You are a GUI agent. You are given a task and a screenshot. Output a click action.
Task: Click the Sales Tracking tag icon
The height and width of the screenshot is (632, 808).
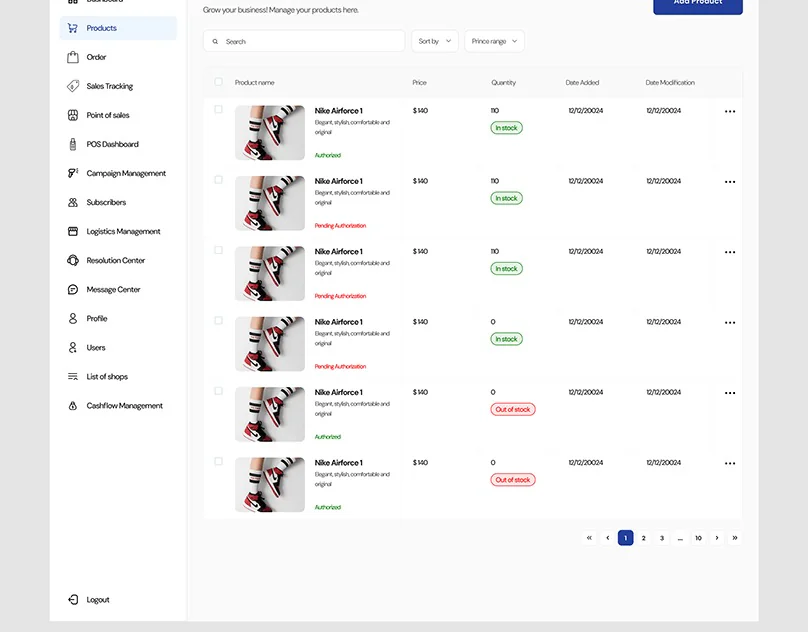tap(73, 86)
